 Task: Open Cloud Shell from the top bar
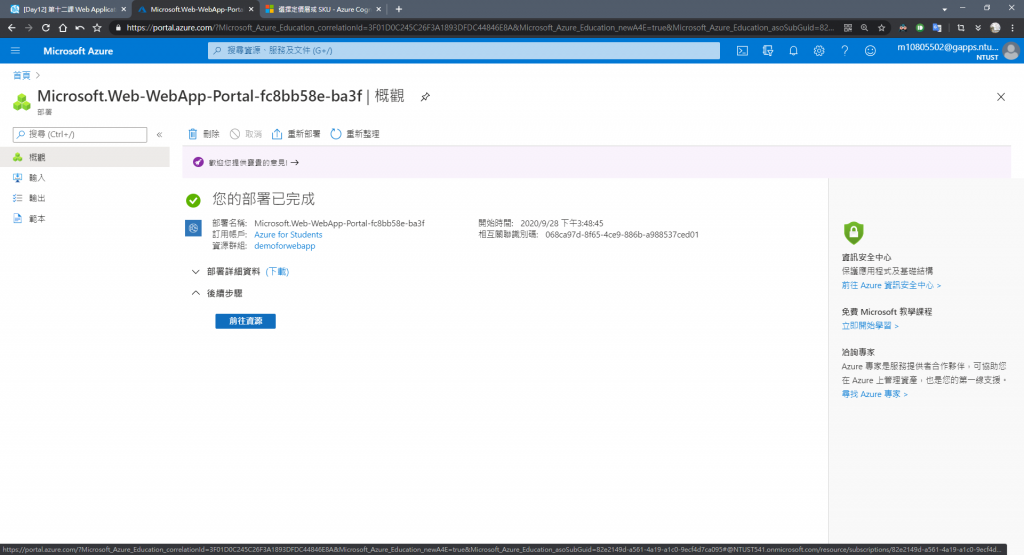tap(743, 50)
